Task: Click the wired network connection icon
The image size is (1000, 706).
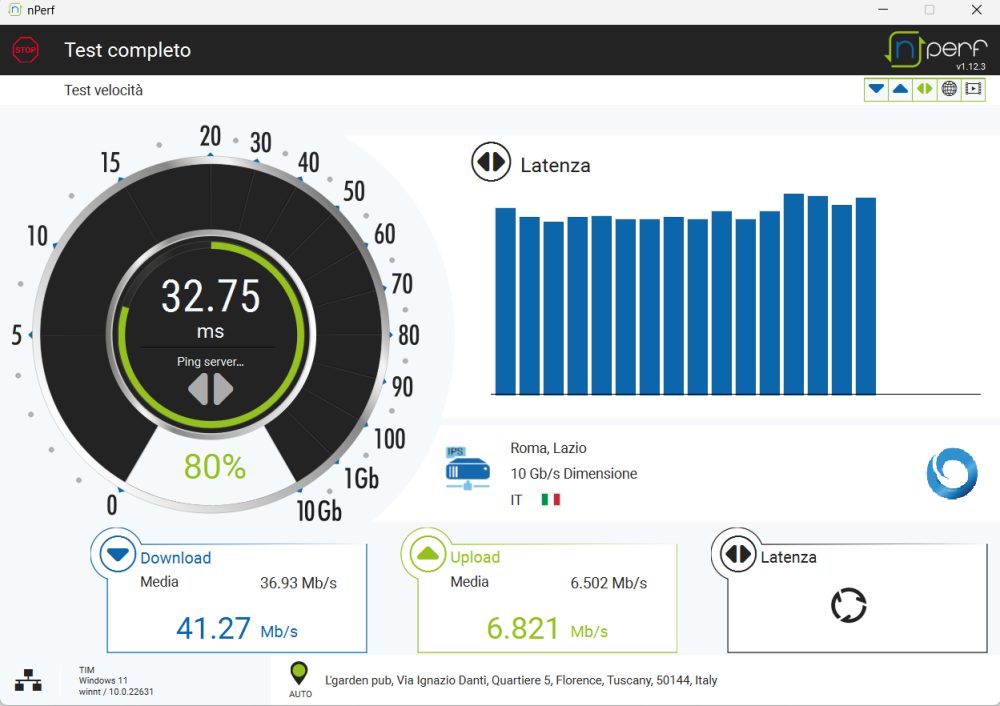Action: click(x=28, y=680)
